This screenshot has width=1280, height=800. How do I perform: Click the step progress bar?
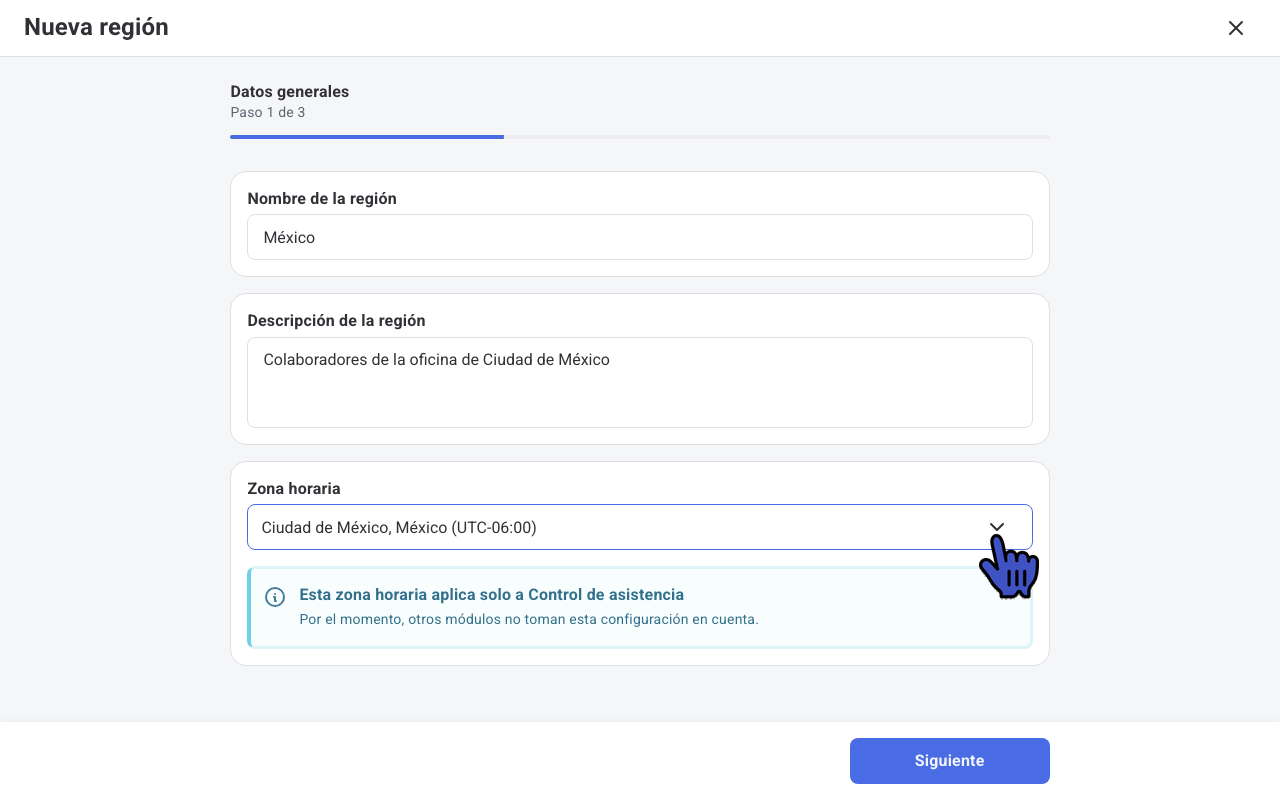(640, 136)
